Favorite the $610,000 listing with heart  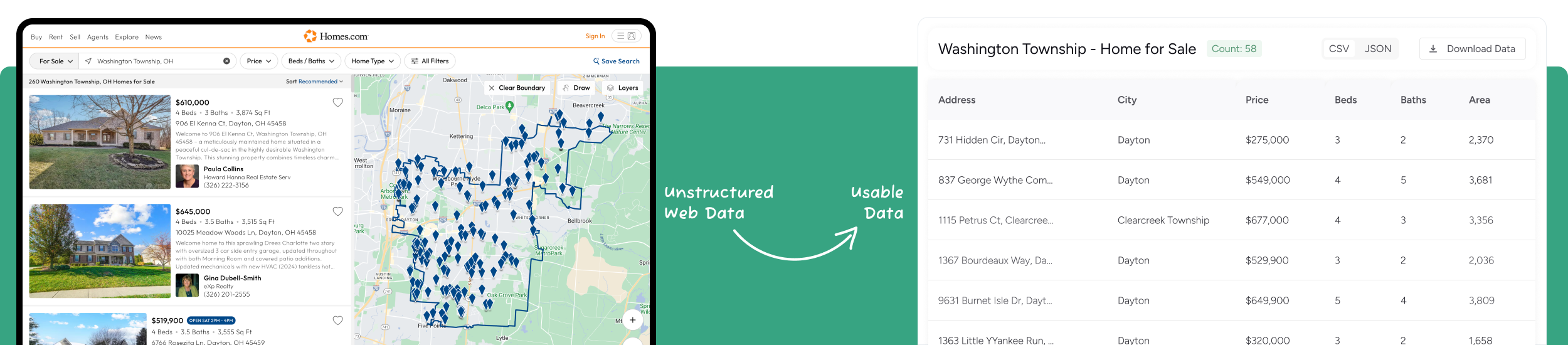pyautogui.click(x=337, y=102)
